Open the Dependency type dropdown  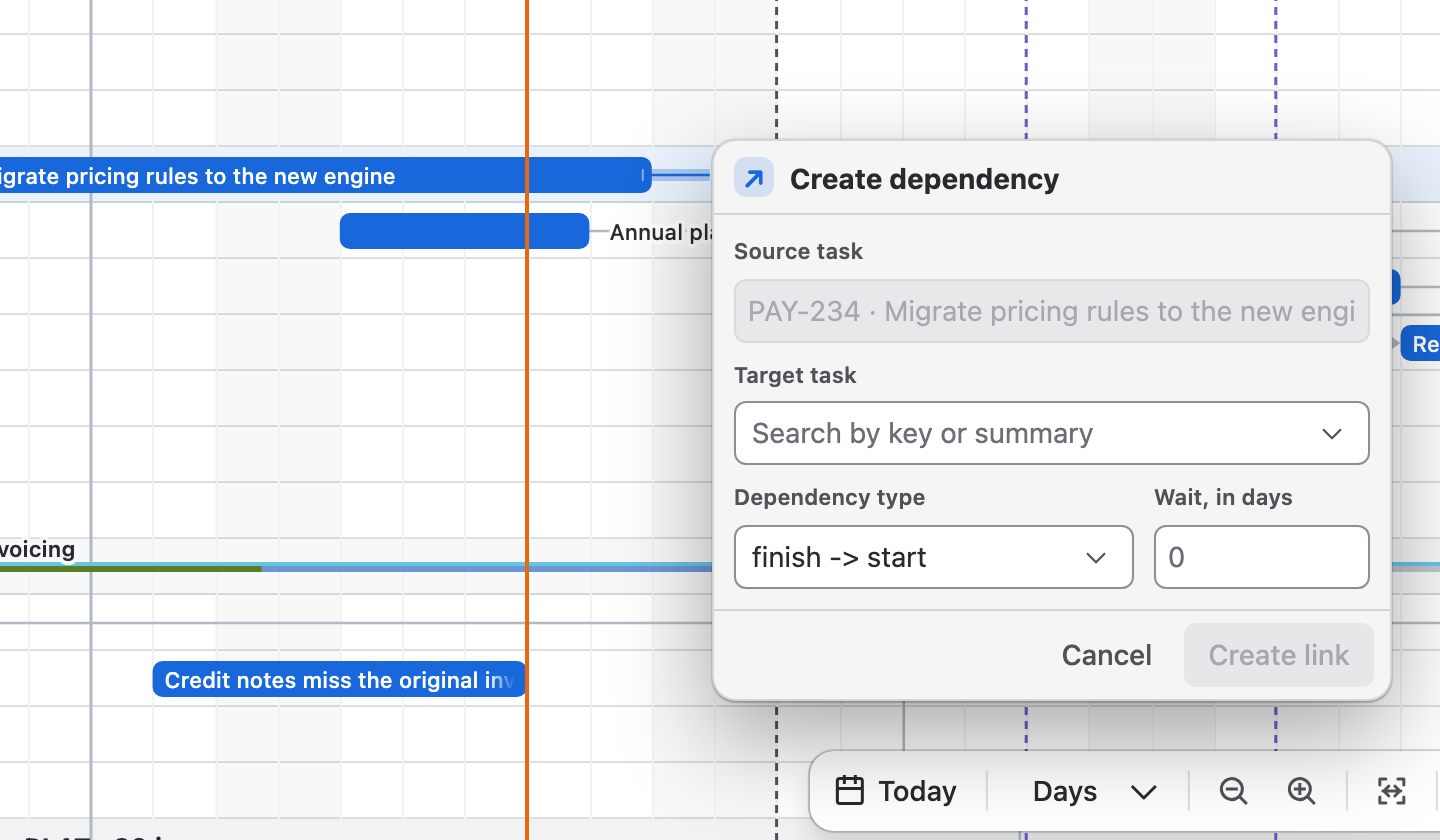click(933, 557)
